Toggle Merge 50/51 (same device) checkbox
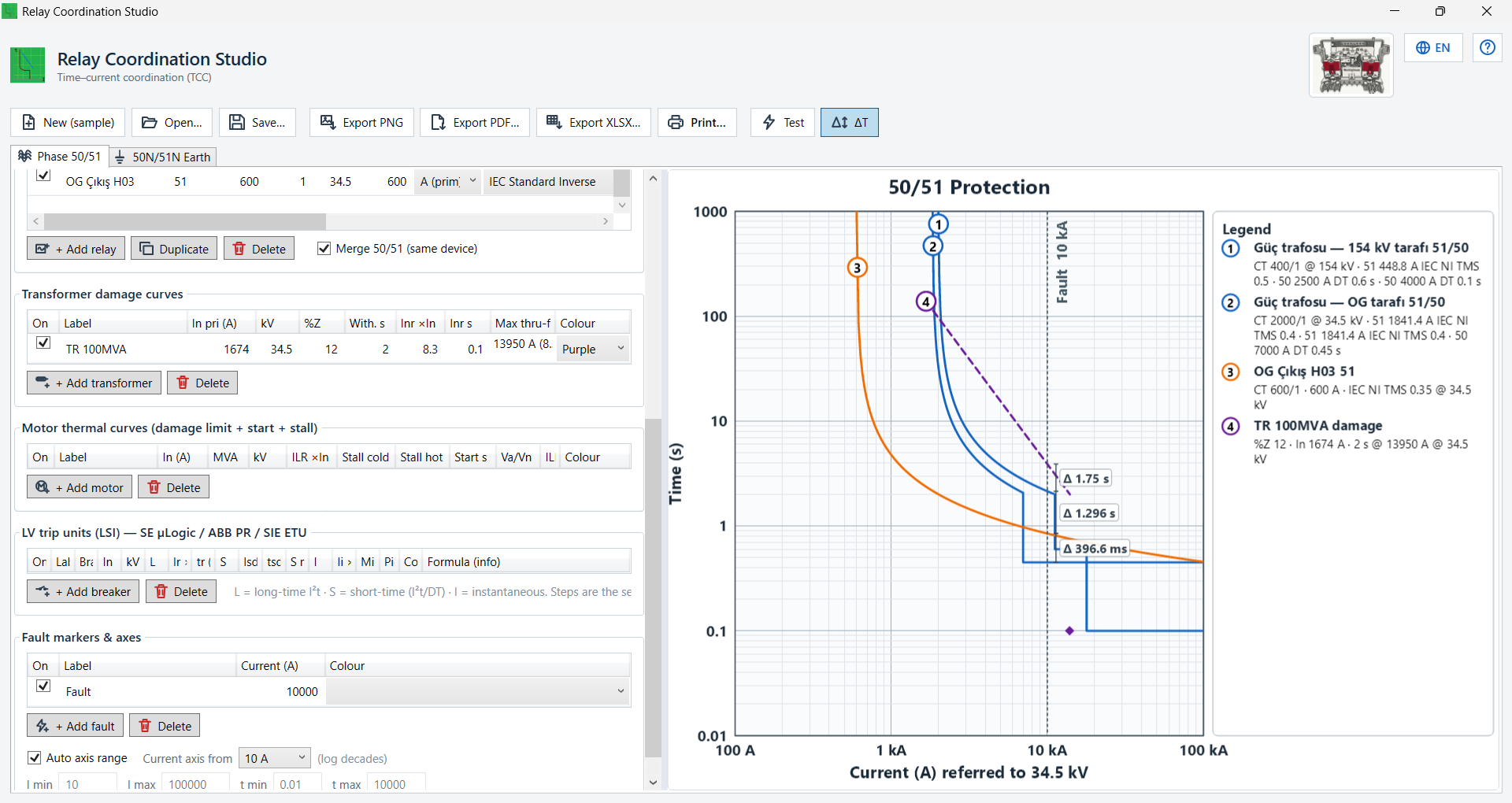 click(x=324, y=249)
